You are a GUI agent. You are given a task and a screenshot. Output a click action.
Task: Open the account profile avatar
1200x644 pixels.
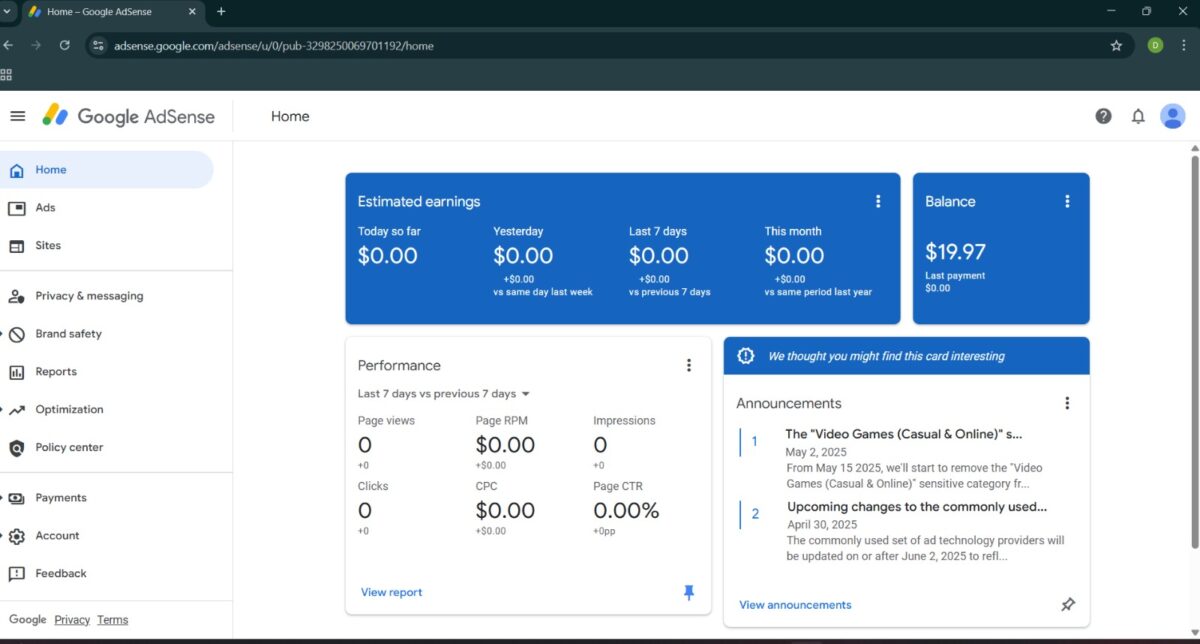[x=1172, y=116]
